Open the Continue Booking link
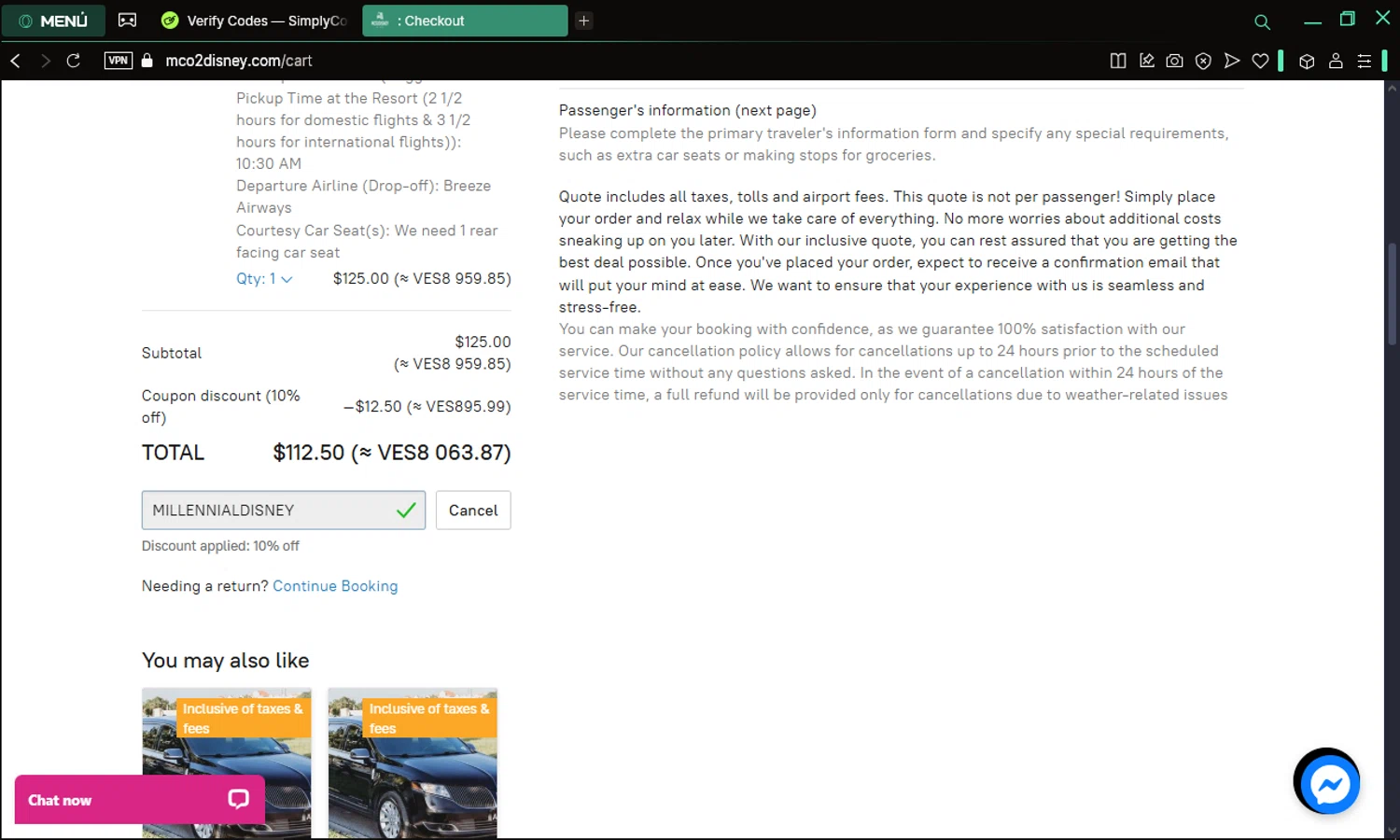Image resolution: width=1400 pixels, height=840 pixels. [x=335, y=586]
